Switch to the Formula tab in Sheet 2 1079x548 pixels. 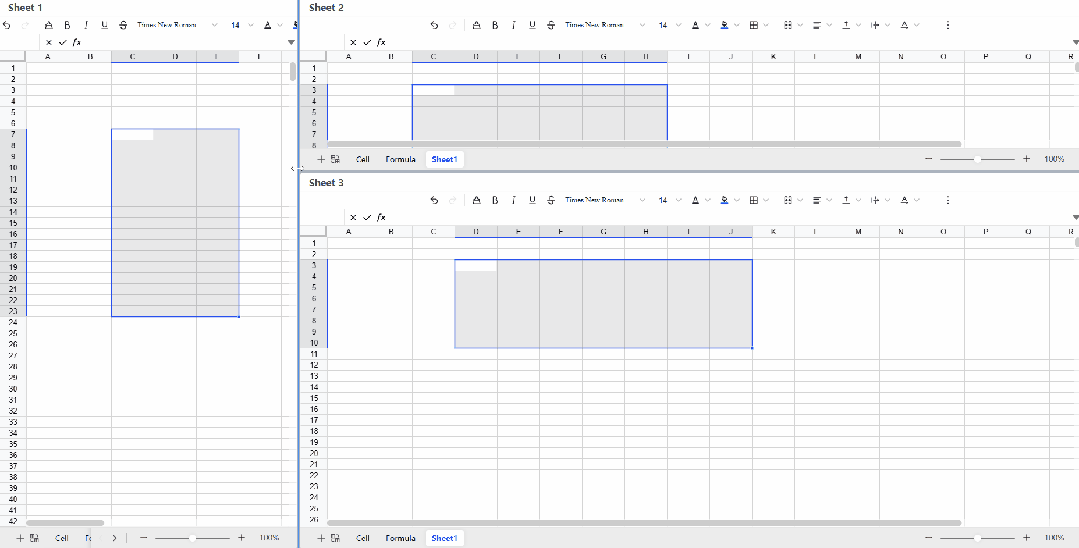(x=400, y=159)
